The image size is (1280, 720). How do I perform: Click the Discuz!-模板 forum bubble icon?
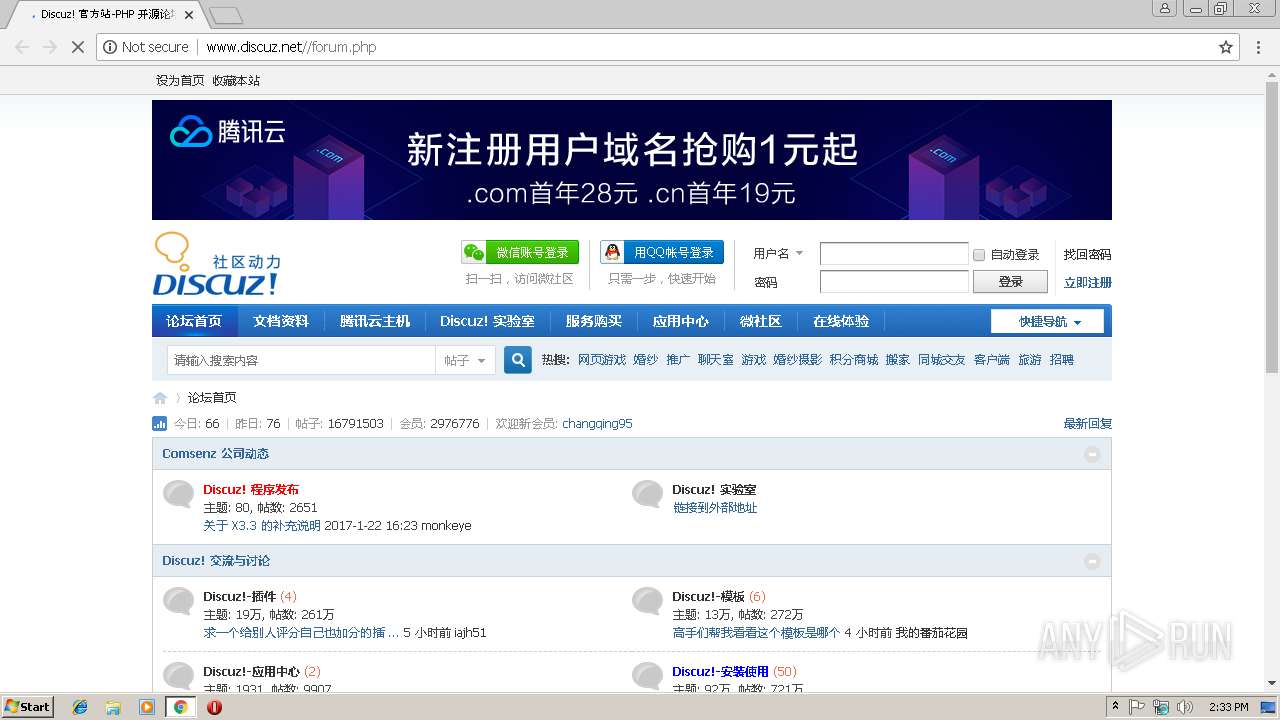pyautogui.click(x=647, y=601)
